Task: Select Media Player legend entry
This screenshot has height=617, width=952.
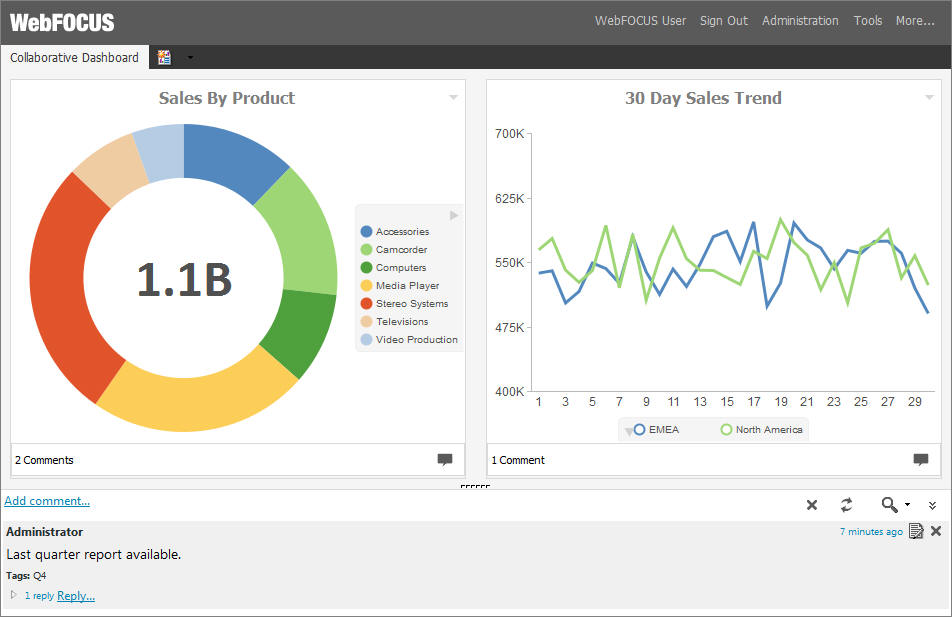Action: click(400, 285)
